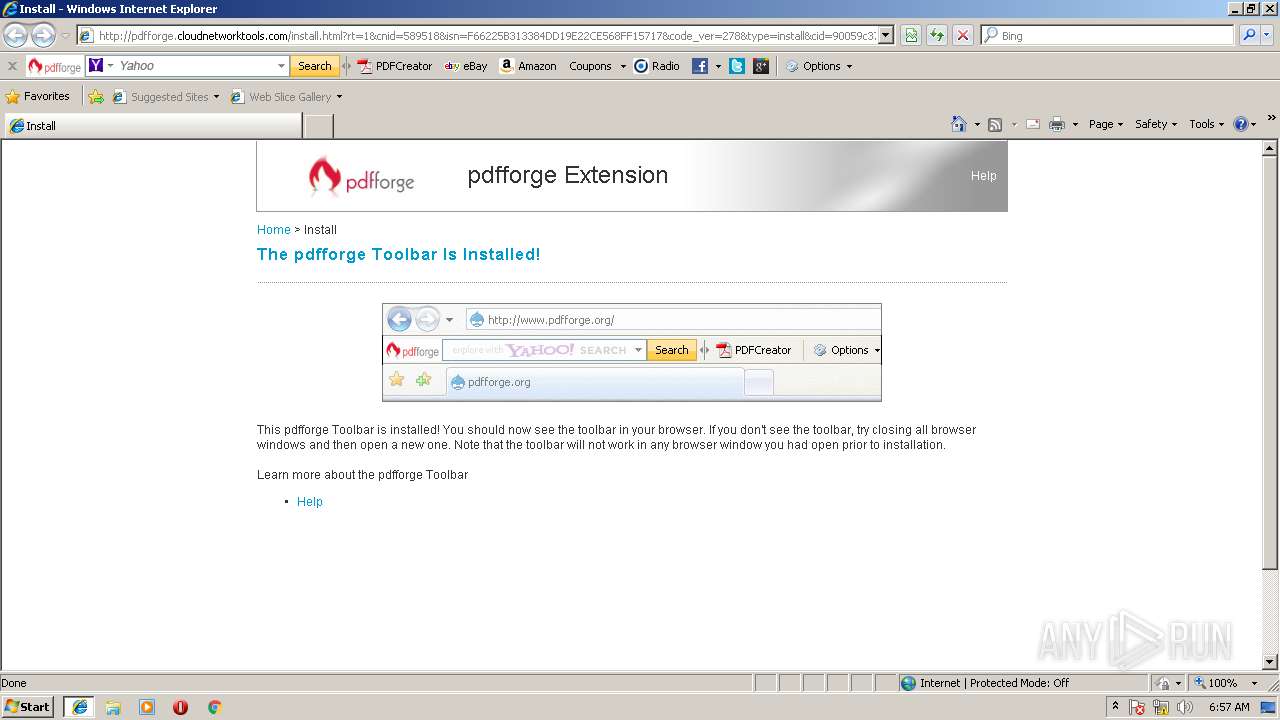The height and width of the screenshot is (720, 1280).
Task: Click the pdfforge logo on the toolbar
Action: pyautogui.click(x=55, y=66)
